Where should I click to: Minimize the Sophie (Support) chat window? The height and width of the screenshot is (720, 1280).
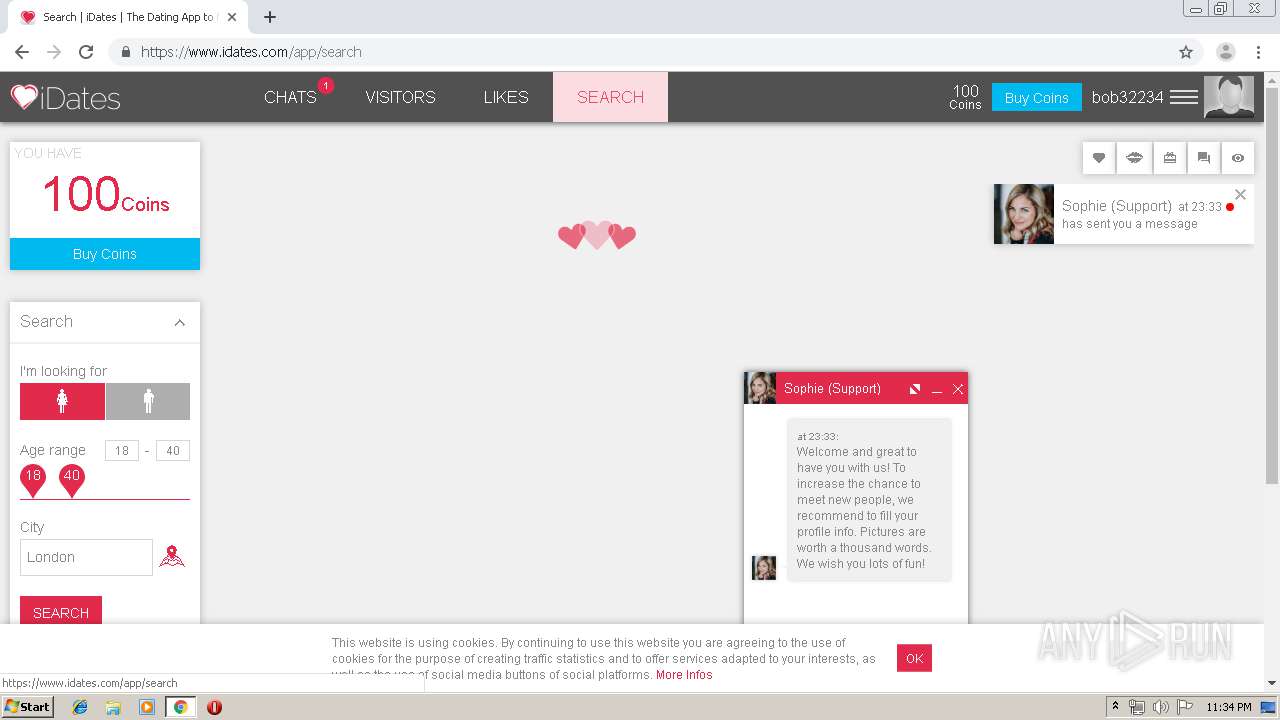[937, 389]
